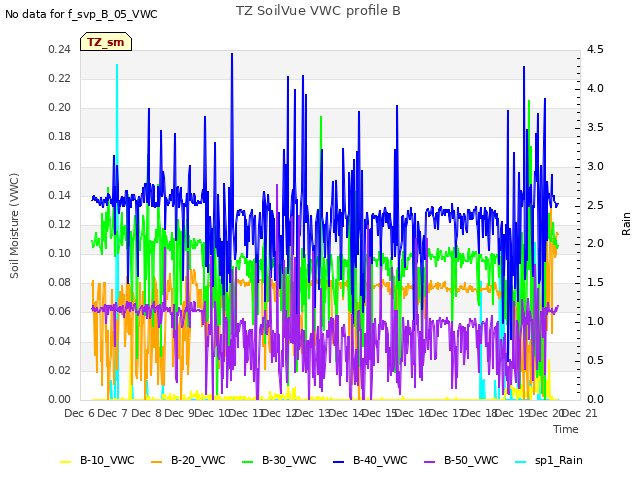Click the TZ_sm label box
Image resolution: width=640 pixels, height=480 pixels.
point(106,42)
